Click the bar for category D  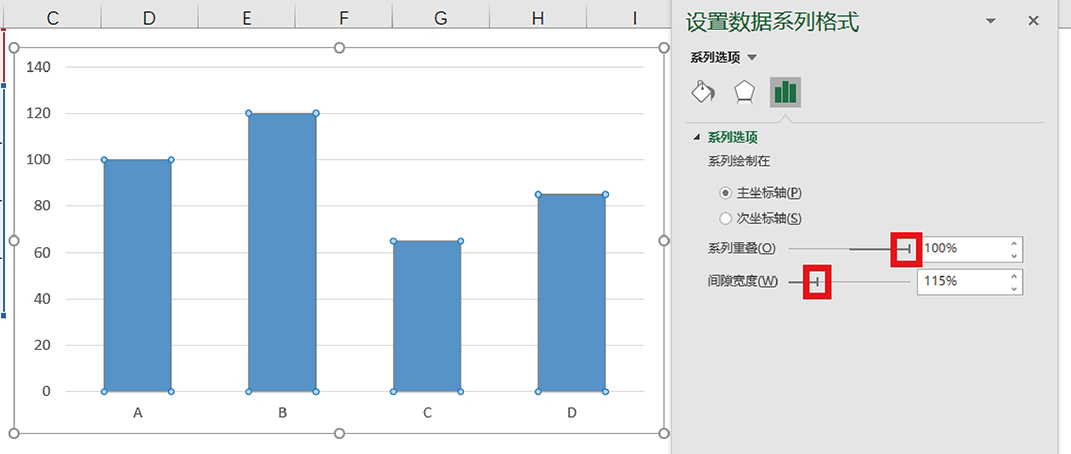point(572,293)
